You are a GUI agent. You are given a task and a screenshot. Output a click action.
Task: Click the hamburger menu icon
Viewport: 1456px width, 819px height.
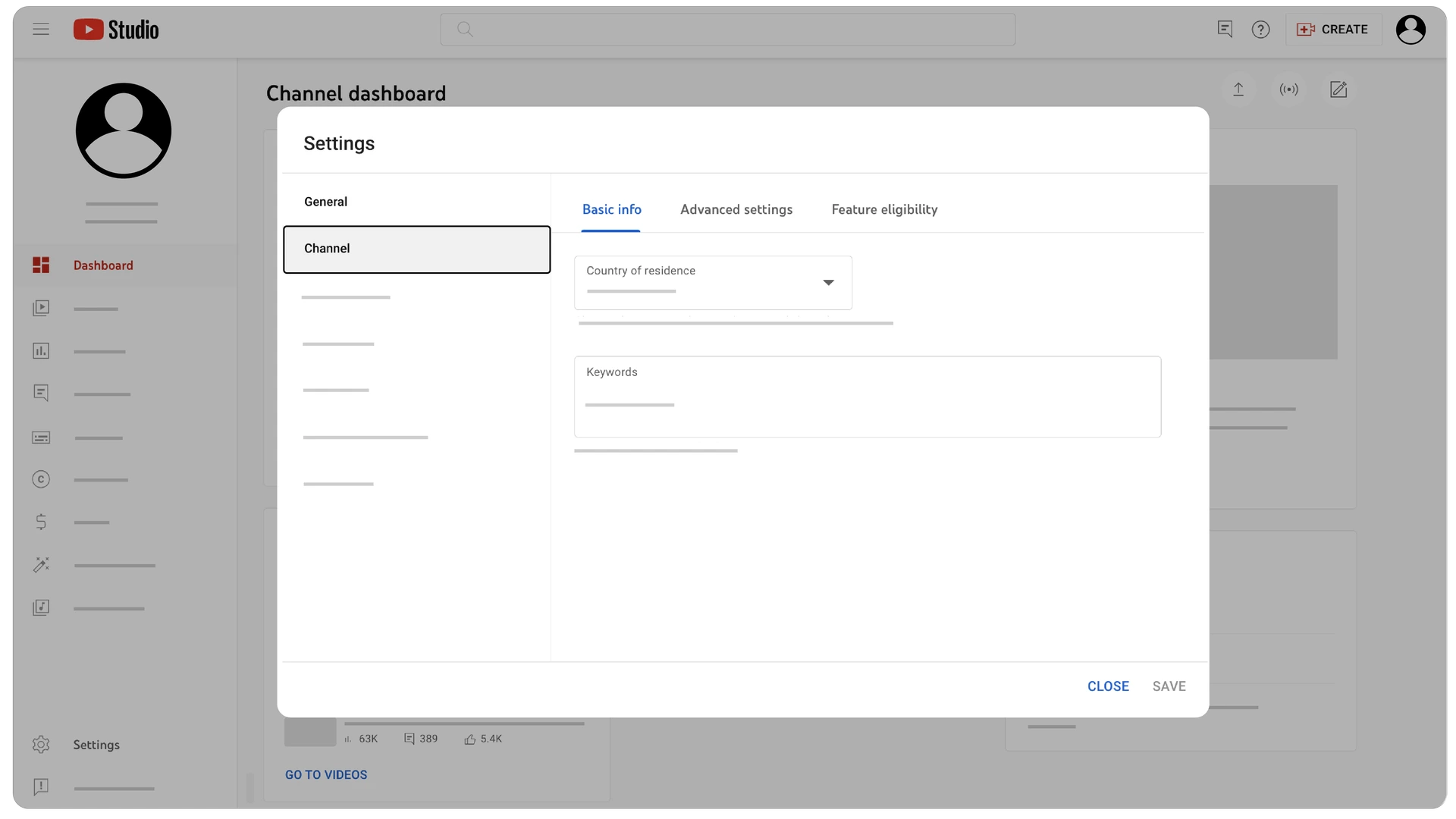(x=41, y=30)
